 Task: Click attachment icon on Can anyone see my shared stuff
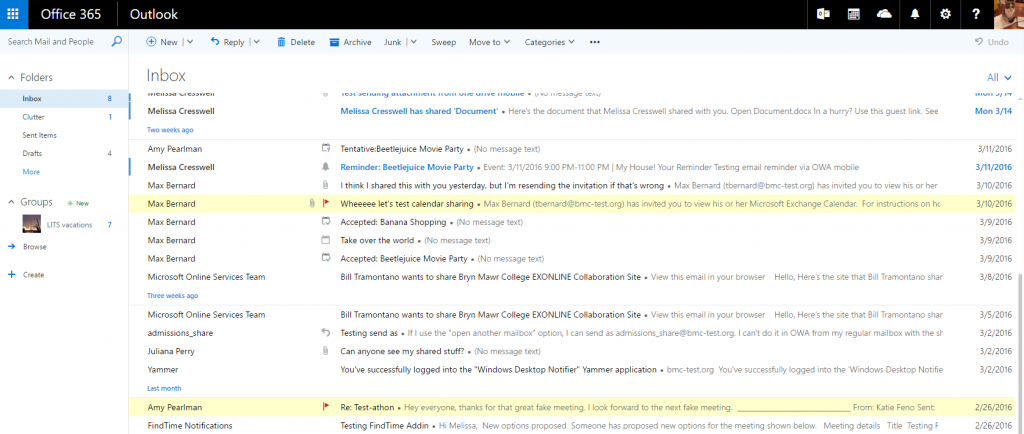point(325,351)
